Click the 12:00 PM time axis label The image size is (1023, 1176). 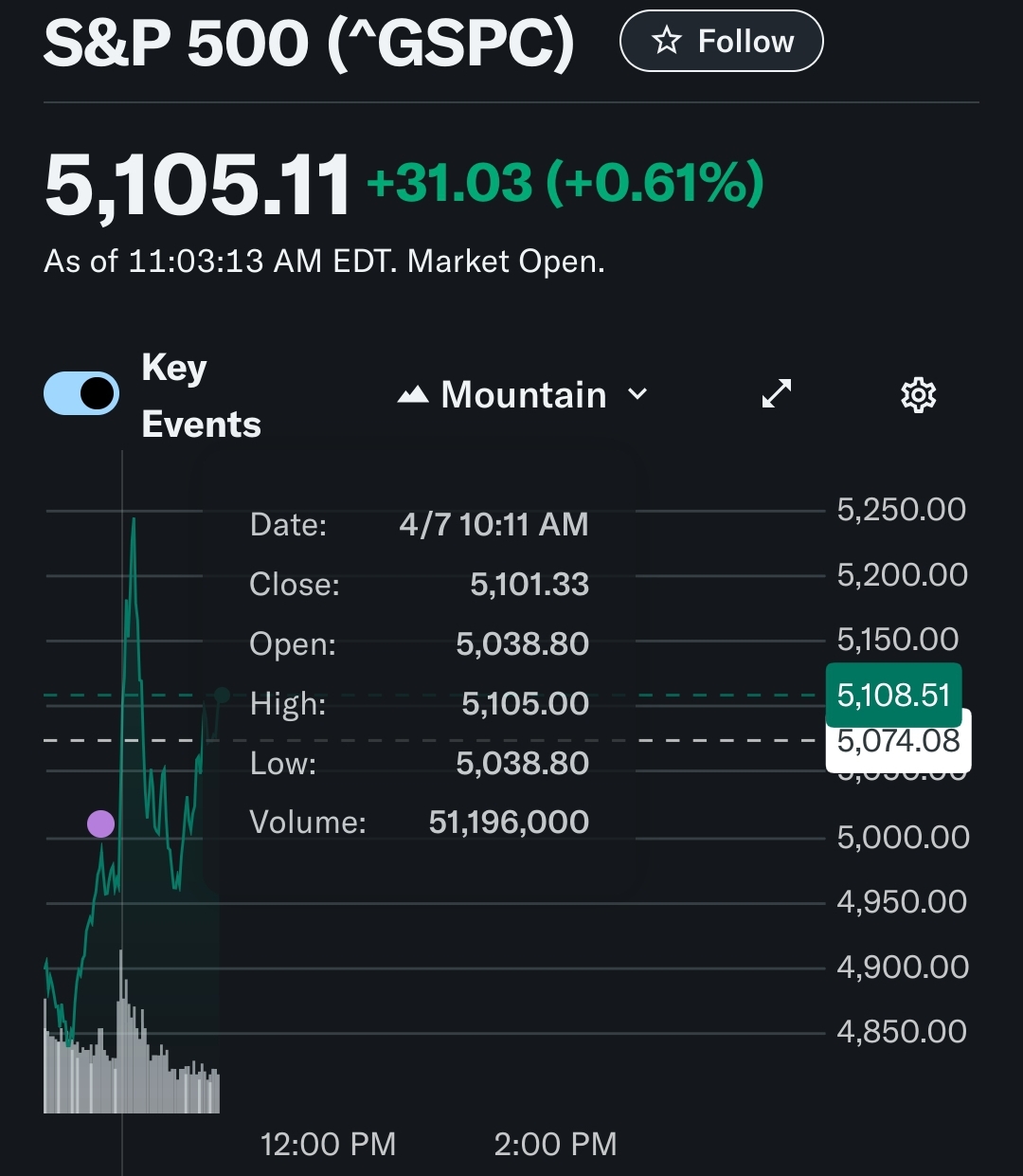328,1144
